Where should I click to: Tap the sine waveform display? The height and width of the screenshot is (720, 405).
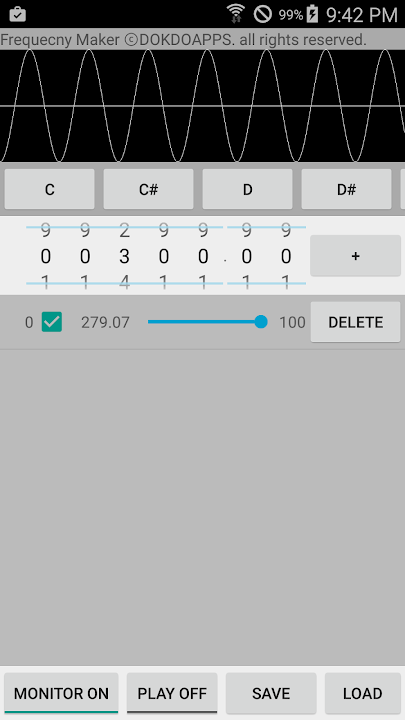click(202, 106)
